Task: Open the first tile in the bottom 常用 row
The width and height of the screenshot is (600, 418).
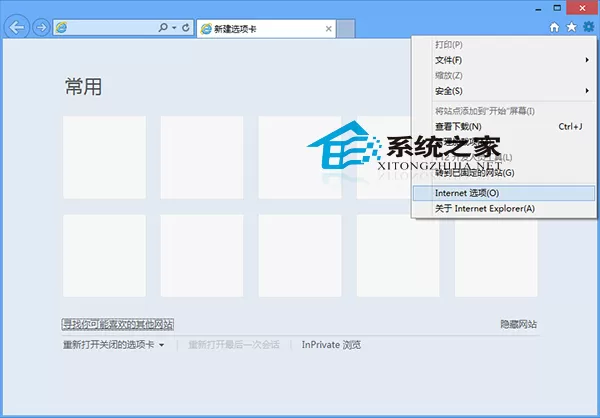Action: pyautogui.click(x=104, y=256)
